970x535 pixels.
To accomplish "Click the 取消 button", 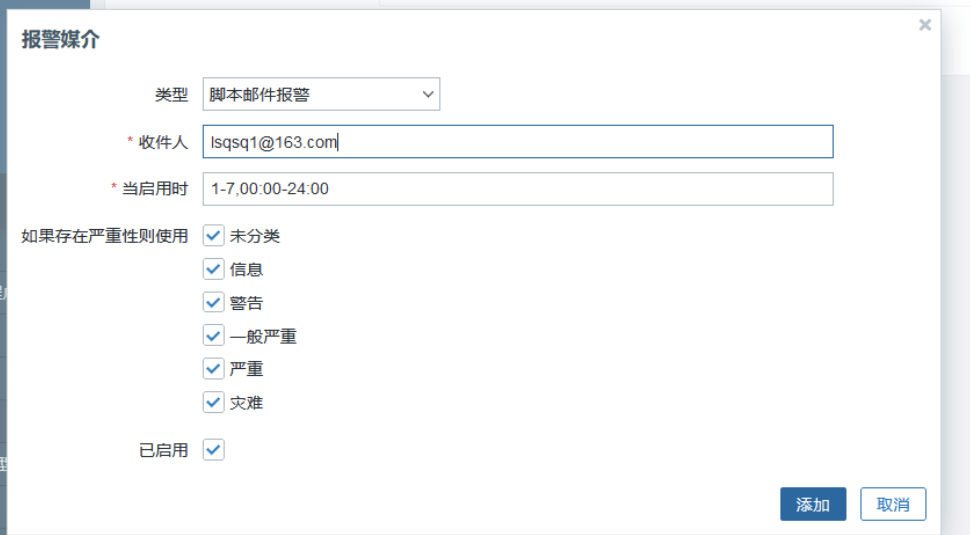I will [893, 504].
